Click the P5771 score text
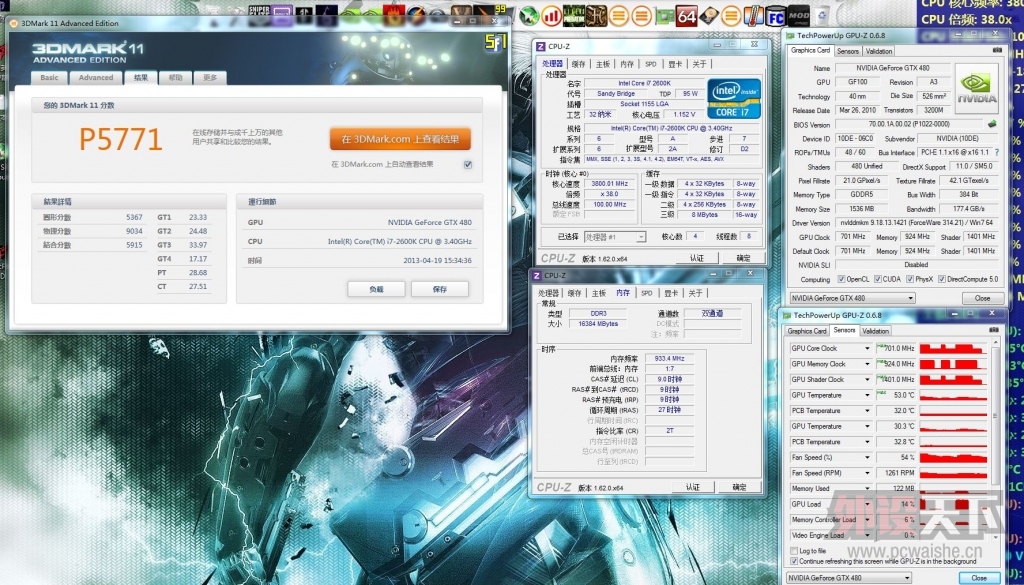Image resolution: width=1024 pixels, height=585 pixels. point(120,139)
